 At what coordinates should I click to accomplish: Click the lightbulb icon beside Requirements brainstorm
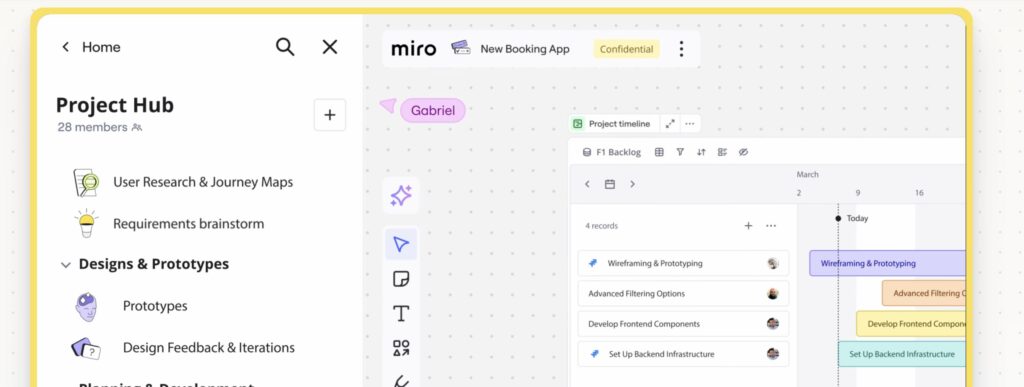click(x=86, y=224)
